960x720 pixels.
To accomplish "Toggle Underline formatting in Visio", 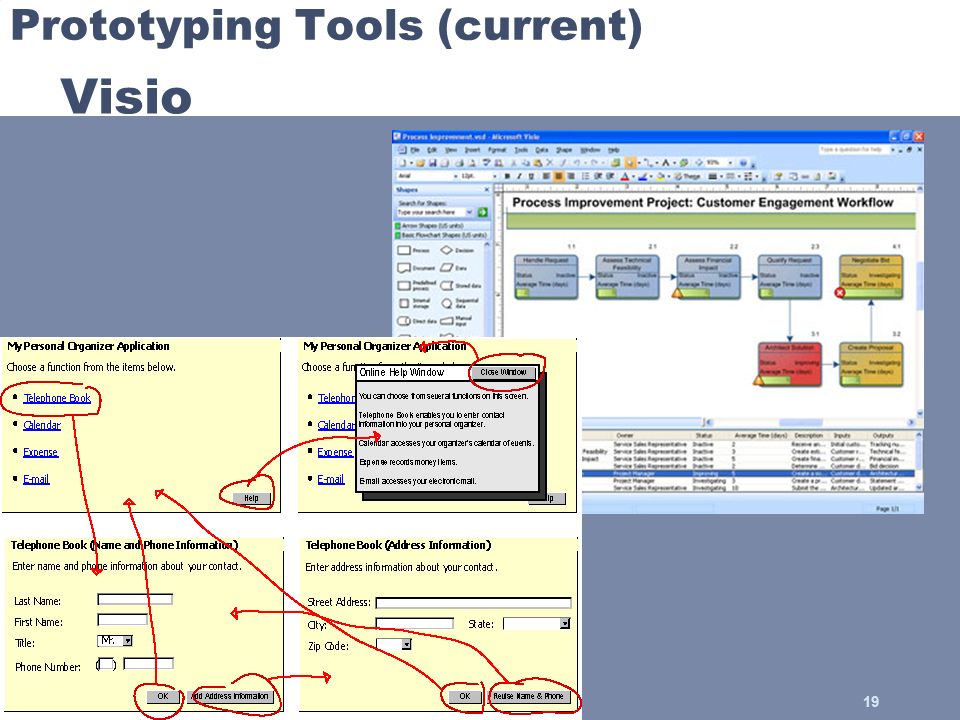I will [531, 176].
